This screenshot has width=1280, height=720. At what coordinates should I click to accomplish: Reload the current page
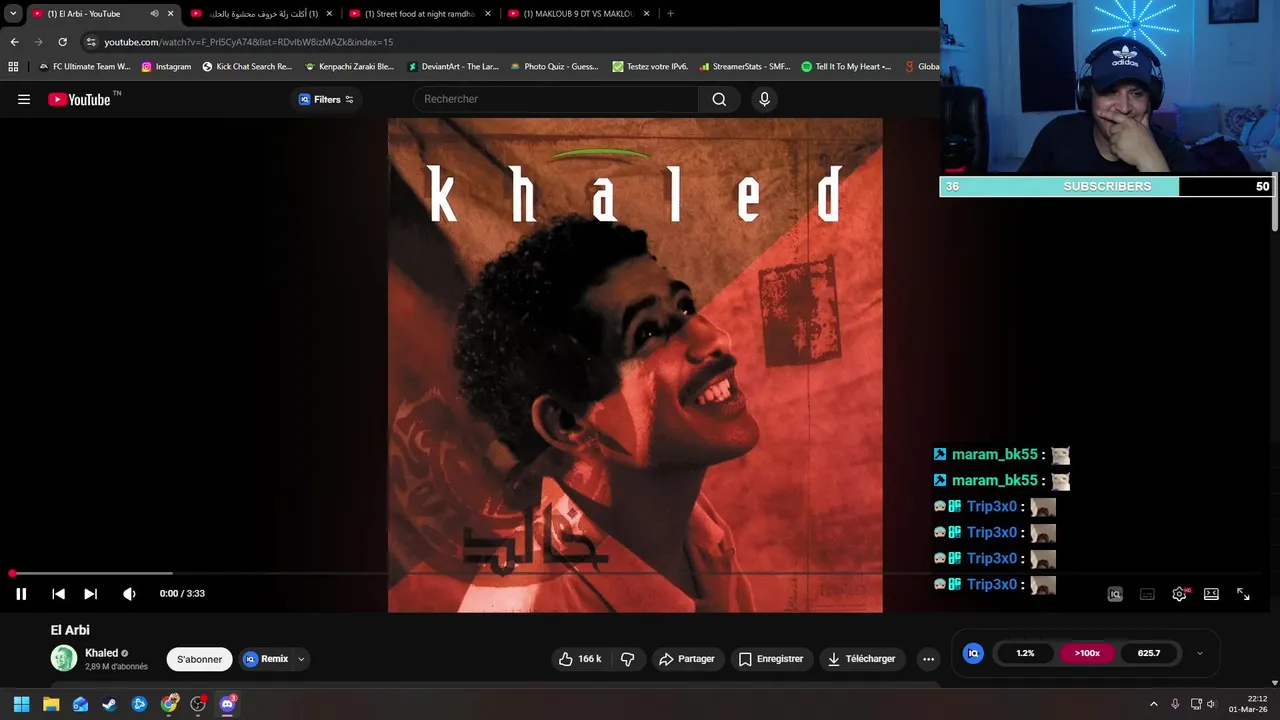coord(62,42)
